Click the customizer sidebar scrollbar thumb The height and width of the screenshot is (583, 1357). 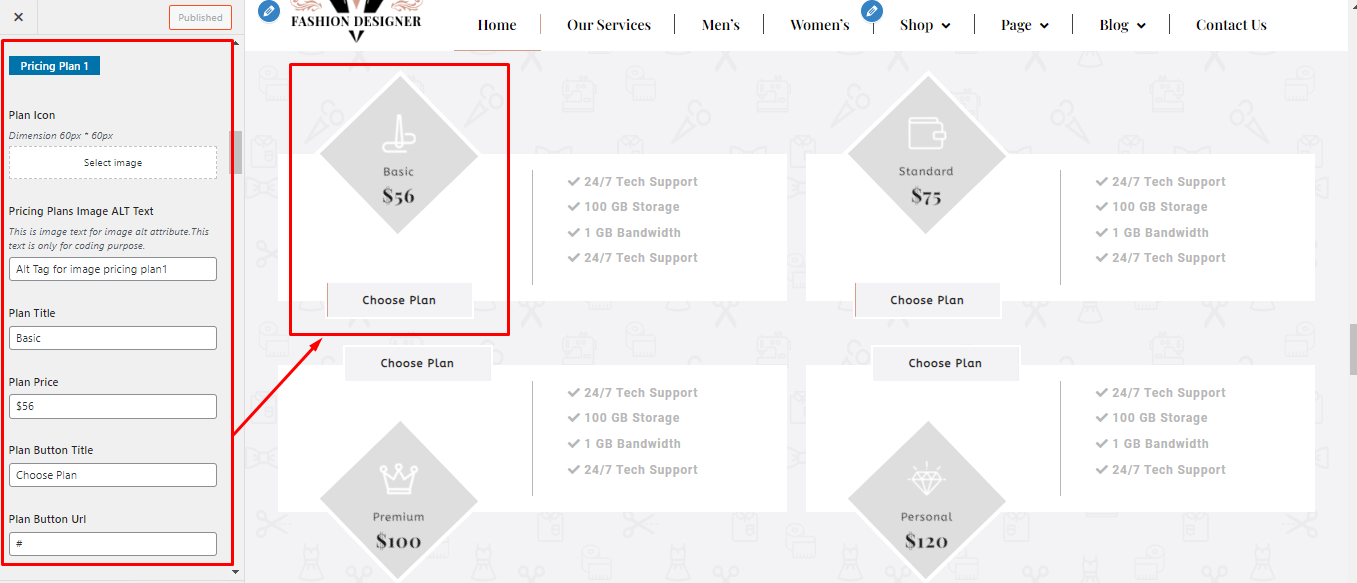point(236,152)
